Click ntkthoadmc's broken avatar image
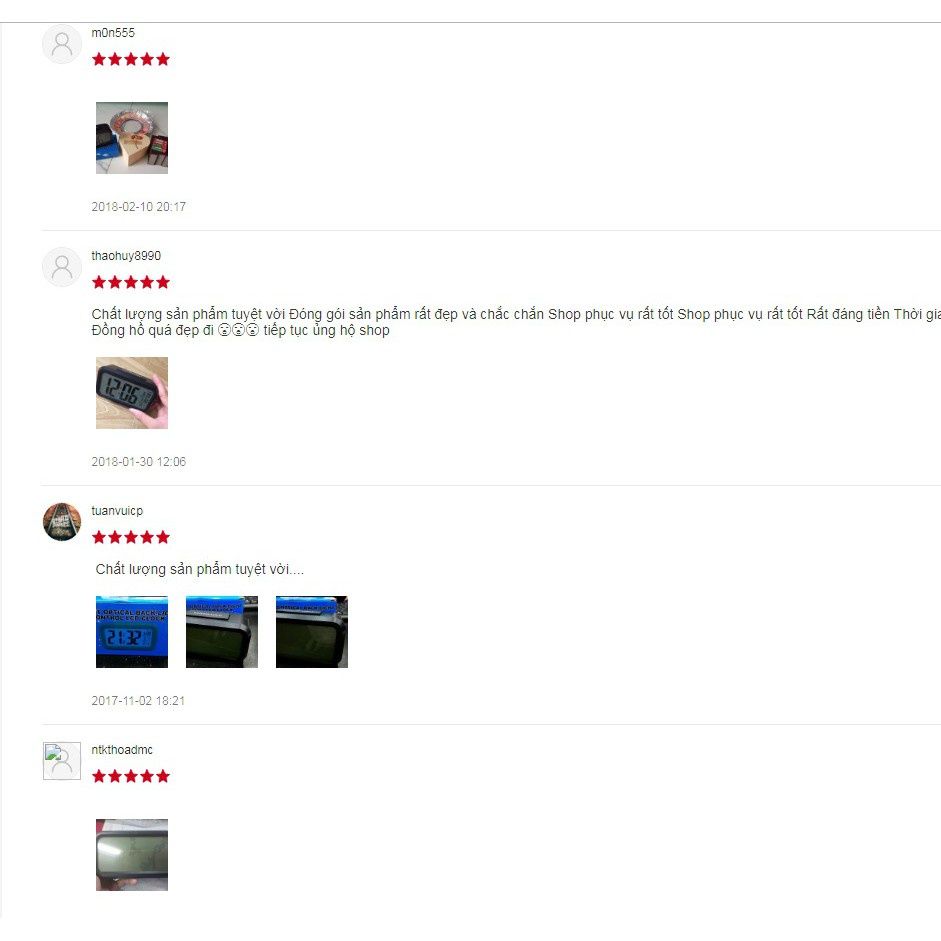This screenshot has width=941, height=941. 62,760
